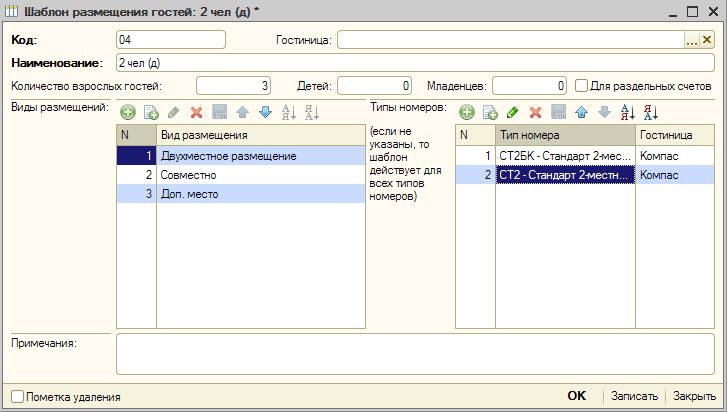Click the Гостиница input field
The image size is (727, 412).
coord(511,40)
